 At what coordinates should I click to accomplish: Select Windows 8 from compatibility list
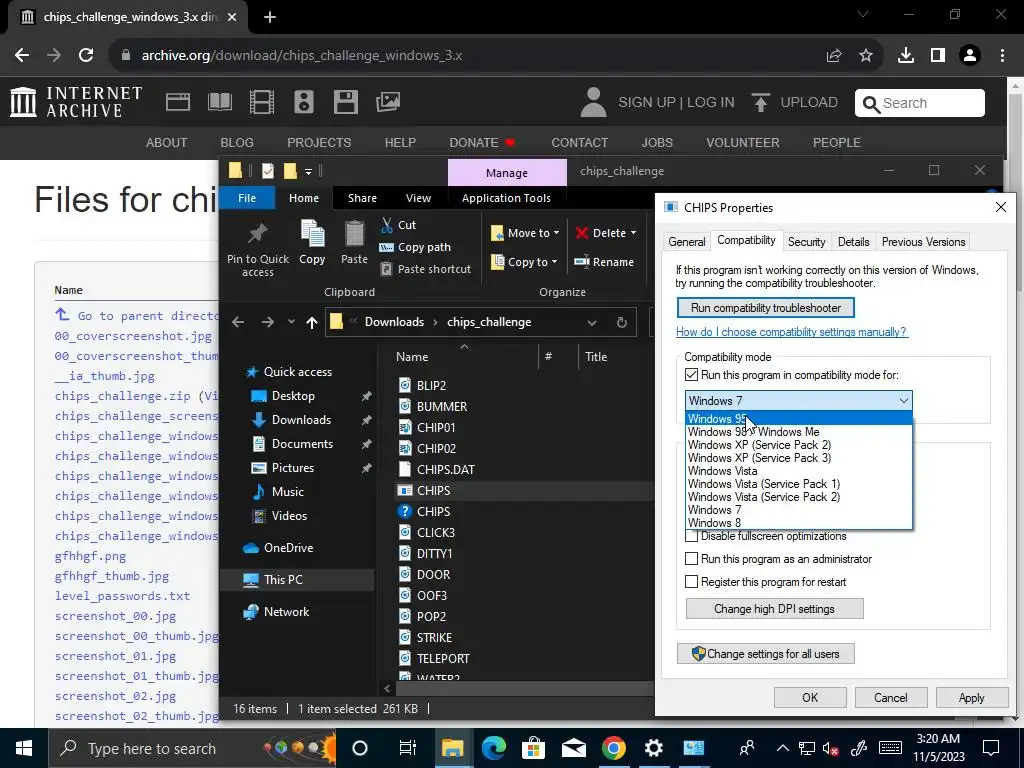[x=799, y=523]
